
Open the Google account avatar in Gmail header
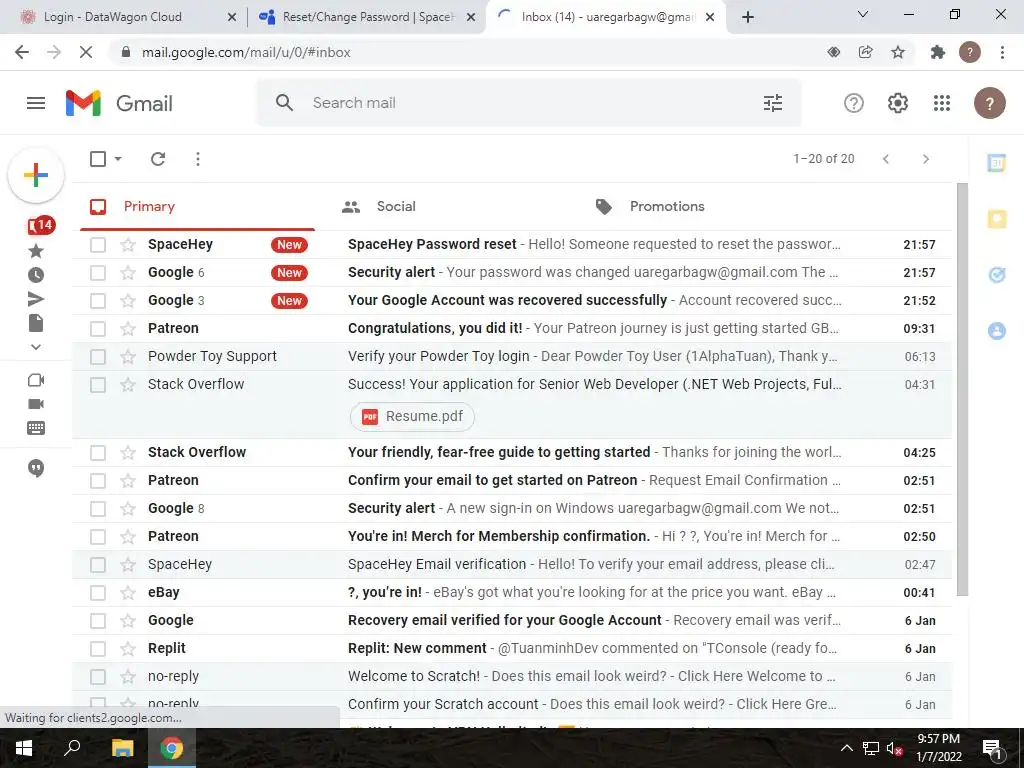click(x=989, y=103)
